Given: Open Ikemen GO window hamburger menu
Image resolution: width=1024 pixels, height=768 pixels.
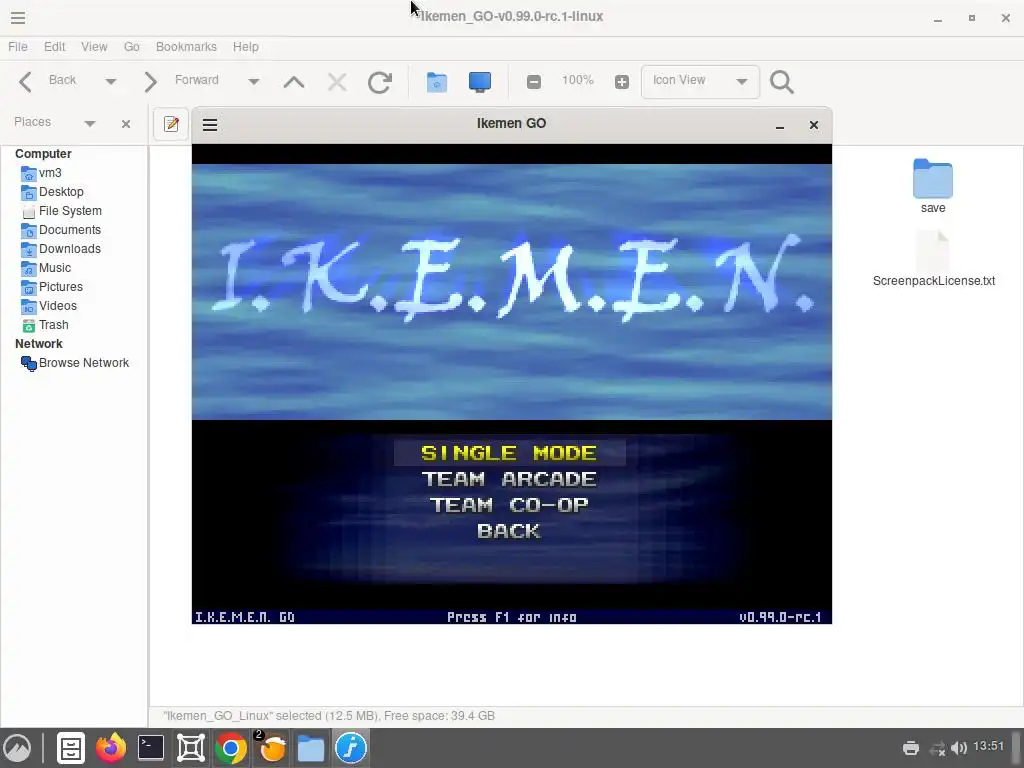Looking at the screenshot, I should coord(210,125).
